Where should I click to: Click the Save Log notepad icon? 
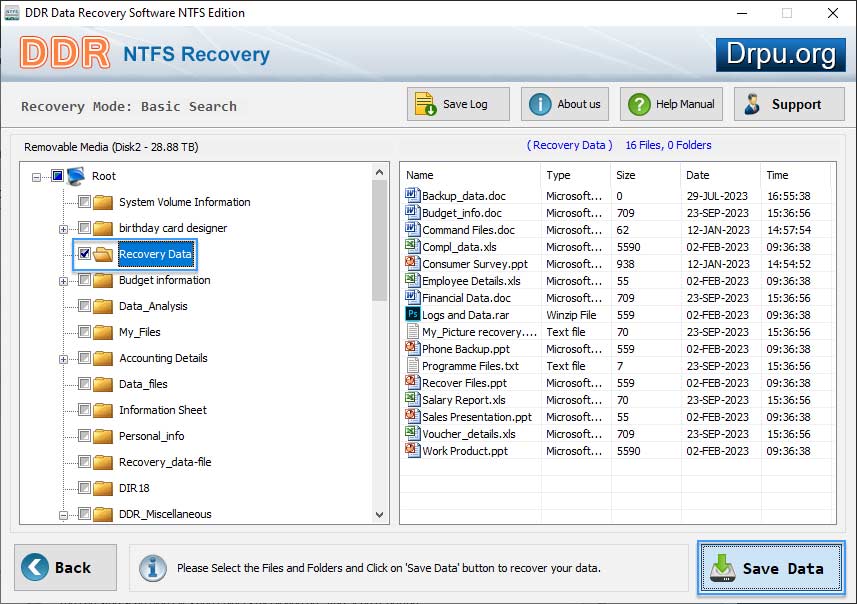[x=425, y=104]
